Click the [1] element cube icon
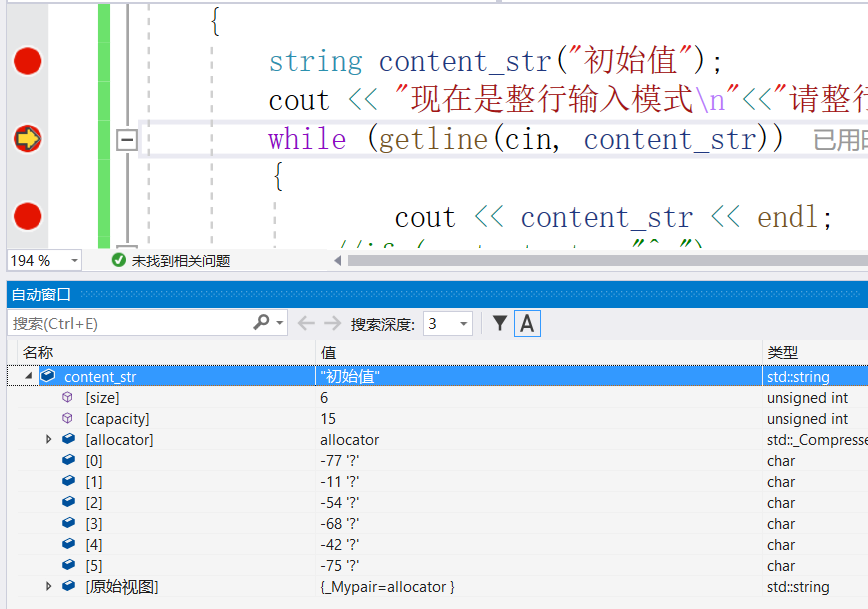 [x=68, y=481]
